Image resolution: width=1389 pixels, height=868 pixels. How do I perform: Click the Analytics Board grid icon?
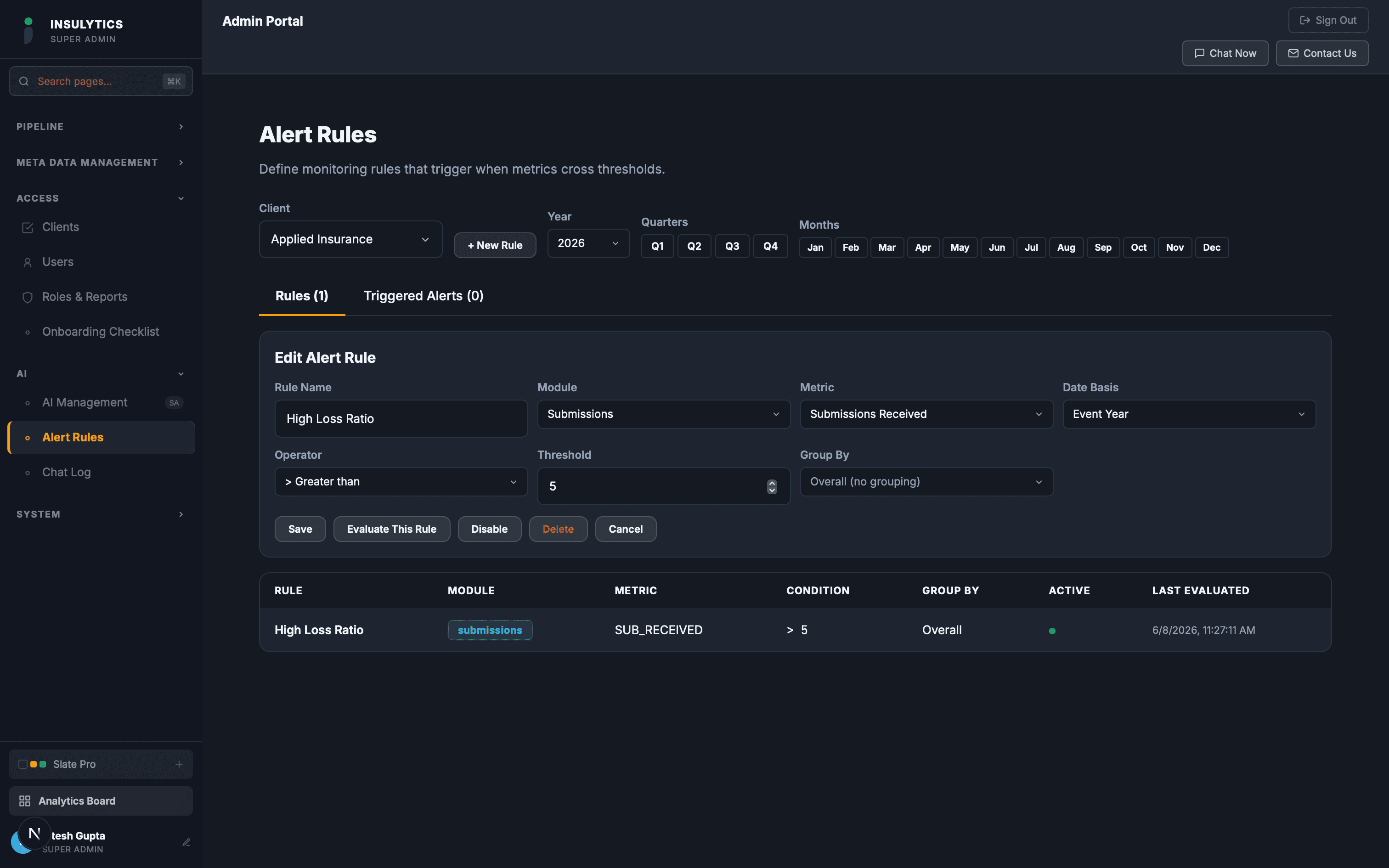[x=25, y=801]
